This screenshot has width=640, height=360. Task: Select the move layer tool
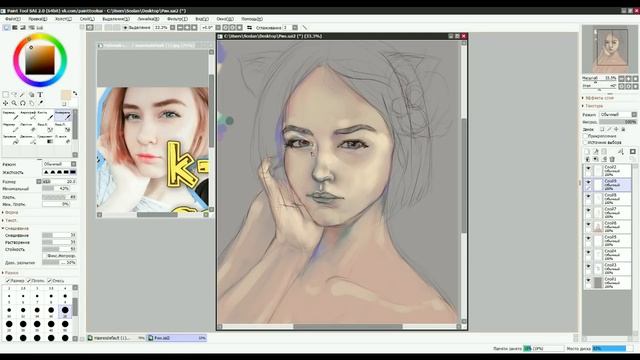pyautogui.click(x=5, y=103)
